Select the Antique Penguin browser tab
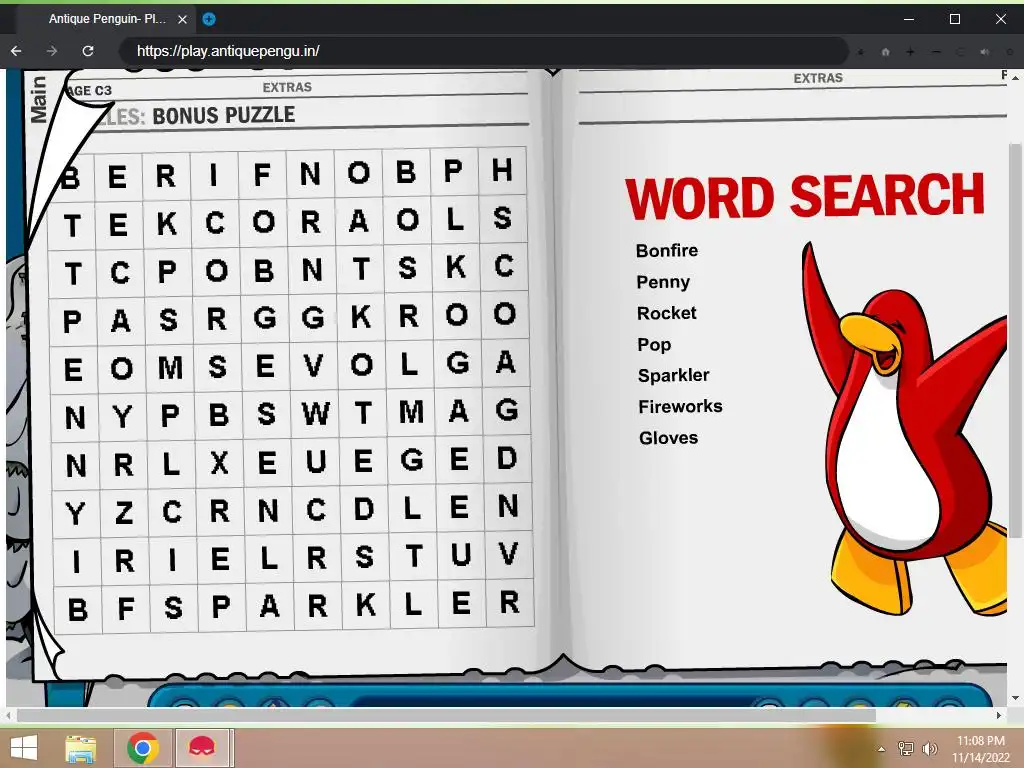The image size is (1024, 768). (x=108, y=19)
